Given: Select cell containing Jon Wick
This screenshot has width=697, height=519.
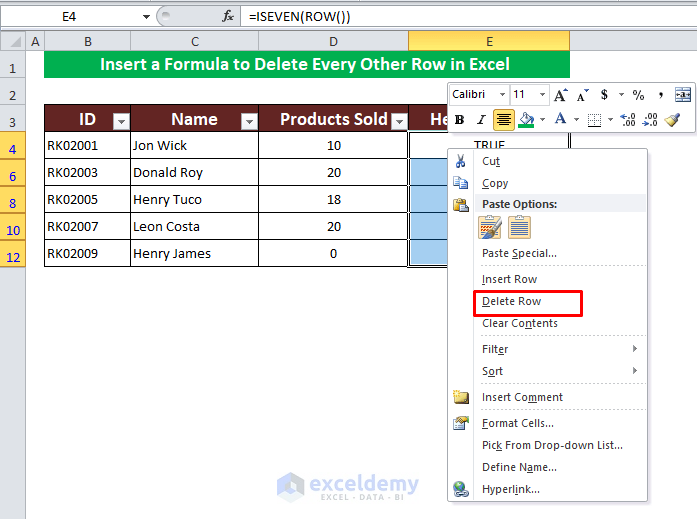Looking at the screenshot, I should (x=194, y=145).
